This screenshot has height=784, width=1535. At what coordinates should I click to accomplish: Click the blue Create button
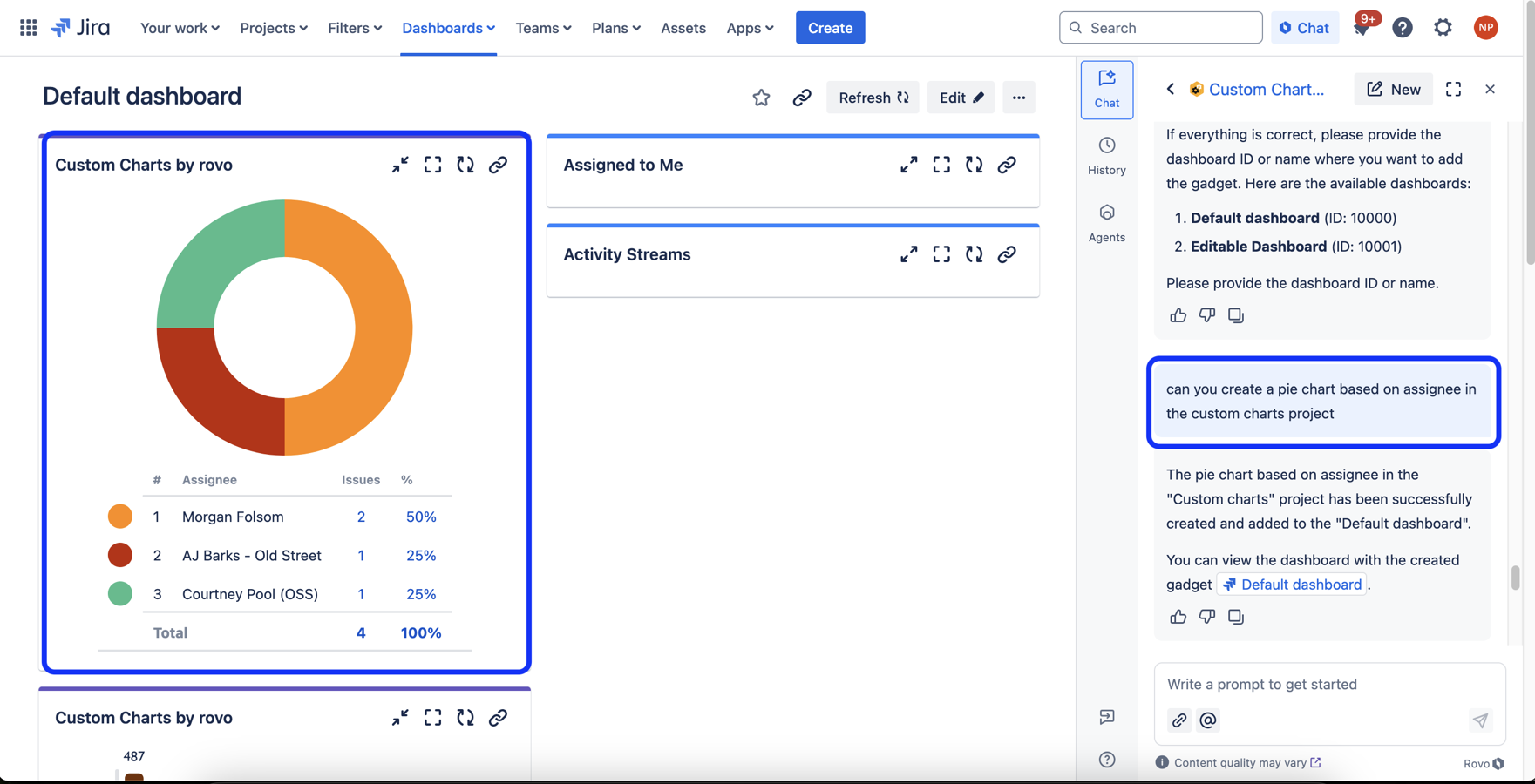coord(830,28)
